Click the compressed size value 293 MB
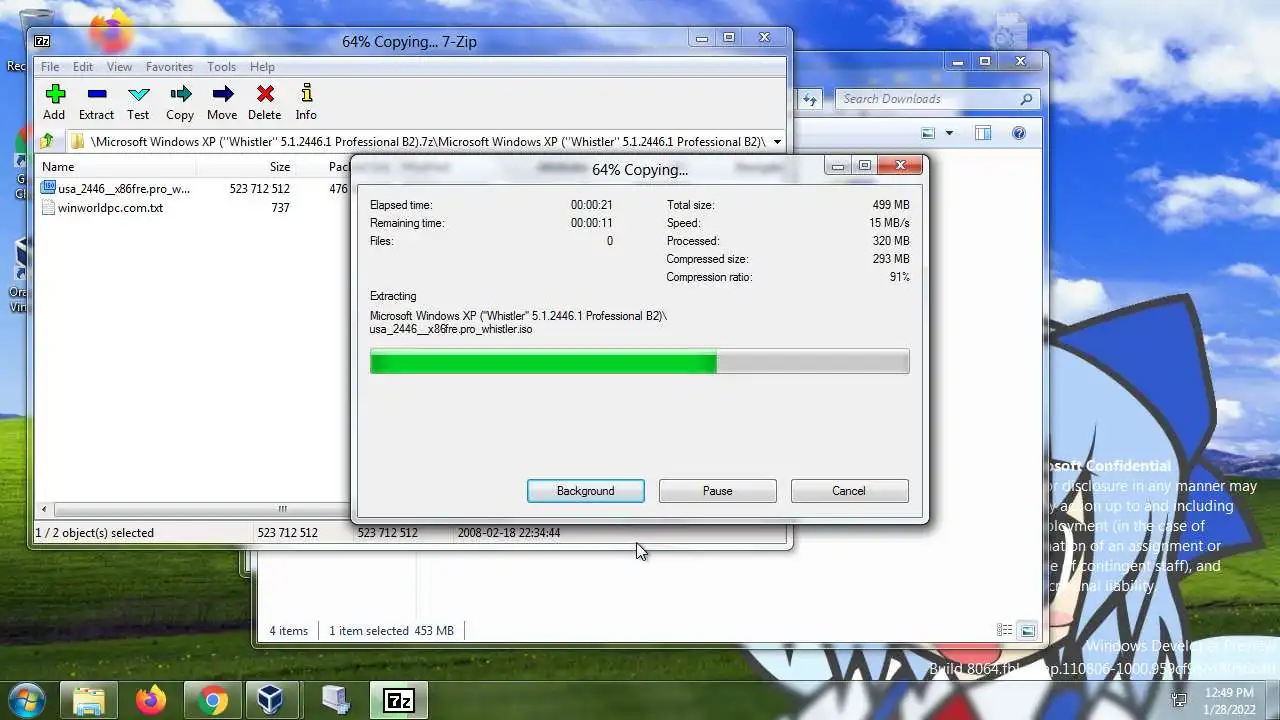The width and height of the screenshot is (1280, 720). pos(890,259)
